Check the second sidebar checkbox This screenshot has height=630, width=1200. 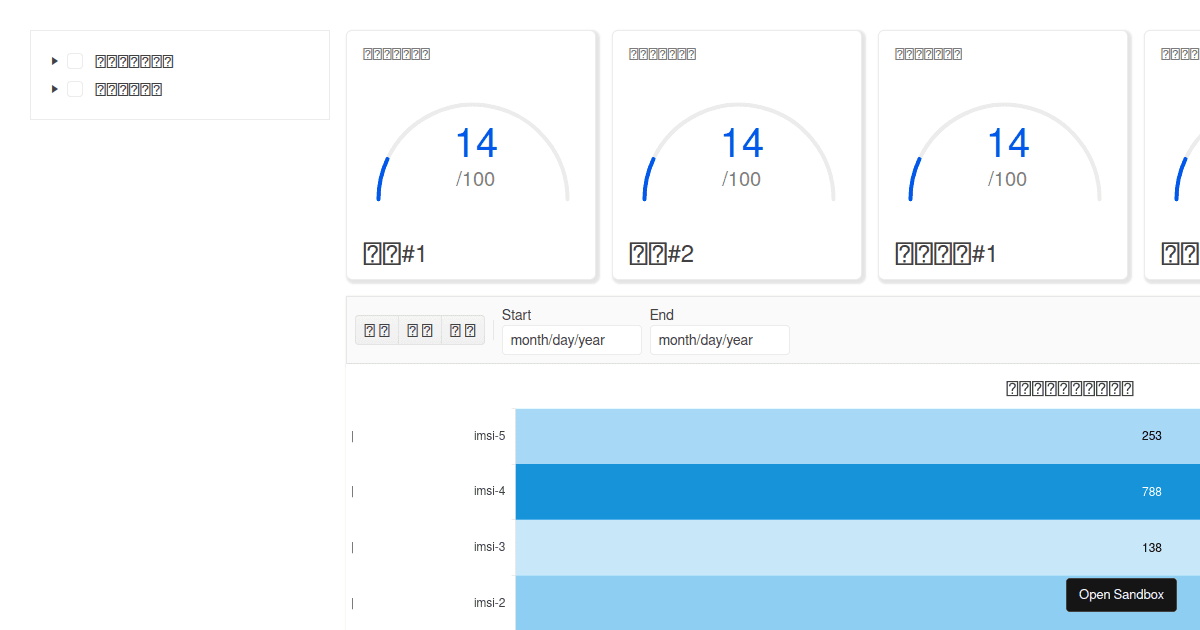[74, 88]
